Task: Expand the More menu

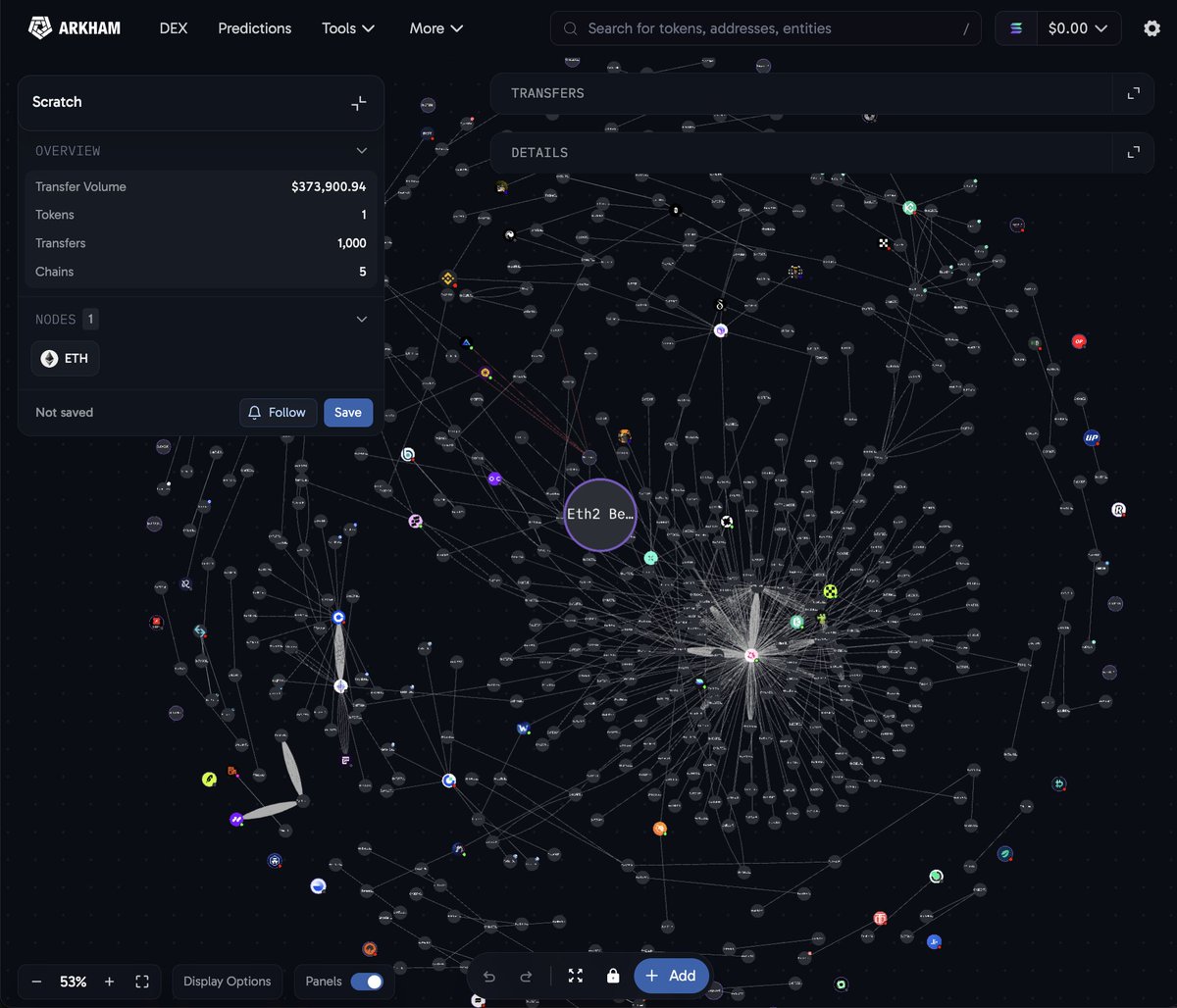Action: pyautogui.click(x=436, y=28)
